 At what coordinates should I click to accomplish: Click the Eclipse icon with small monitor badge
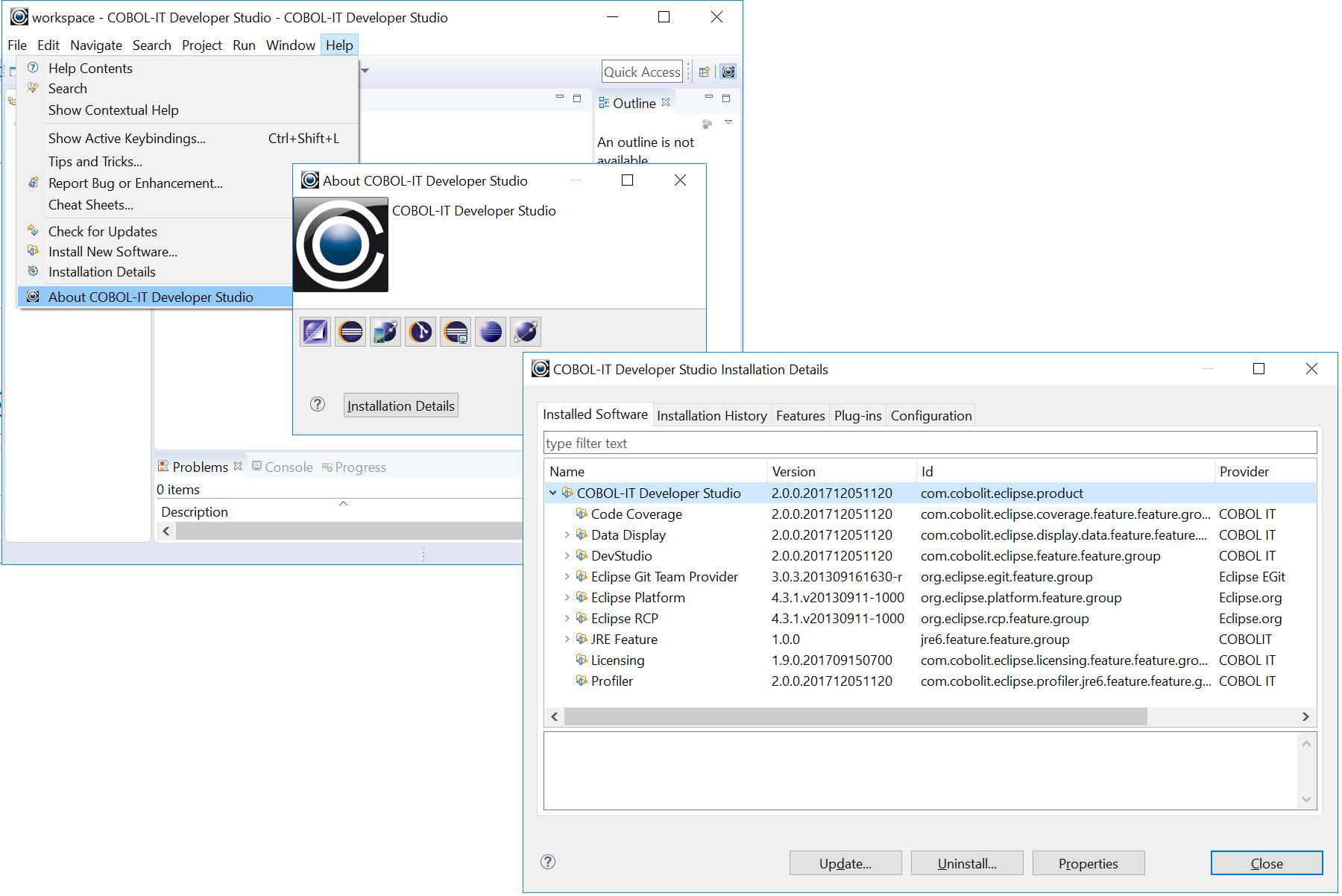(x=456, y=332)
